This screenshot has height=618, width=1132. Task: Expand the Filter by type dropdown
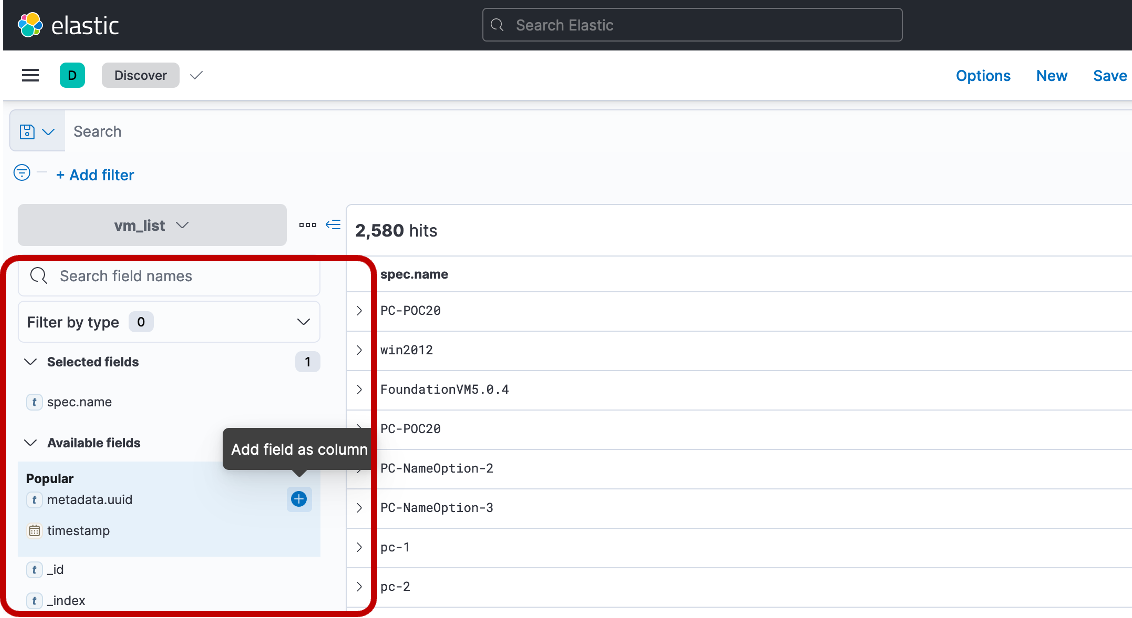click(x=169, y=322)
